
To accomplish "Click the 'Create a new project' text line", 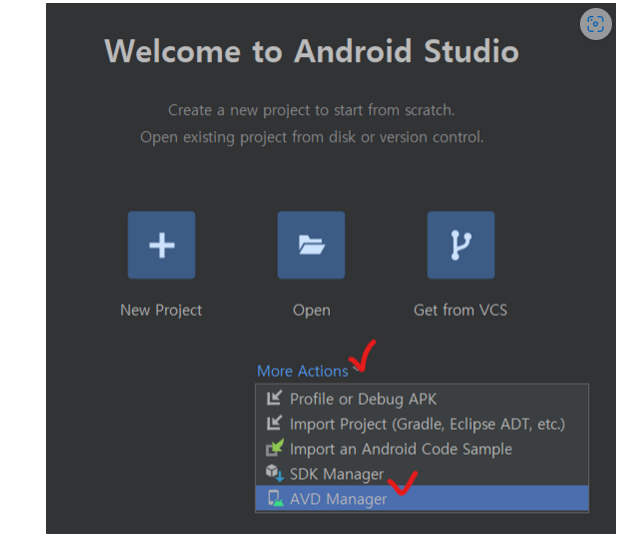I will [x=311, y=110].
